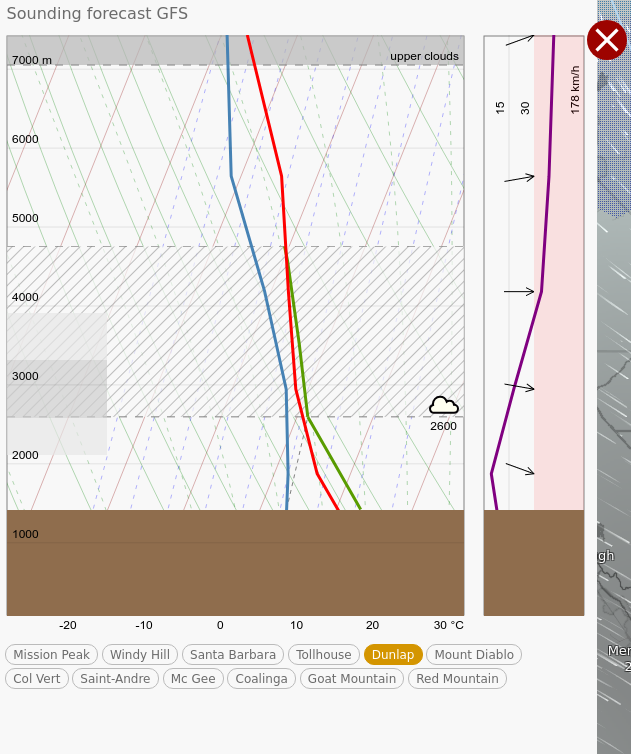Click the '1000' altitude label

click(x=25, y=534)
